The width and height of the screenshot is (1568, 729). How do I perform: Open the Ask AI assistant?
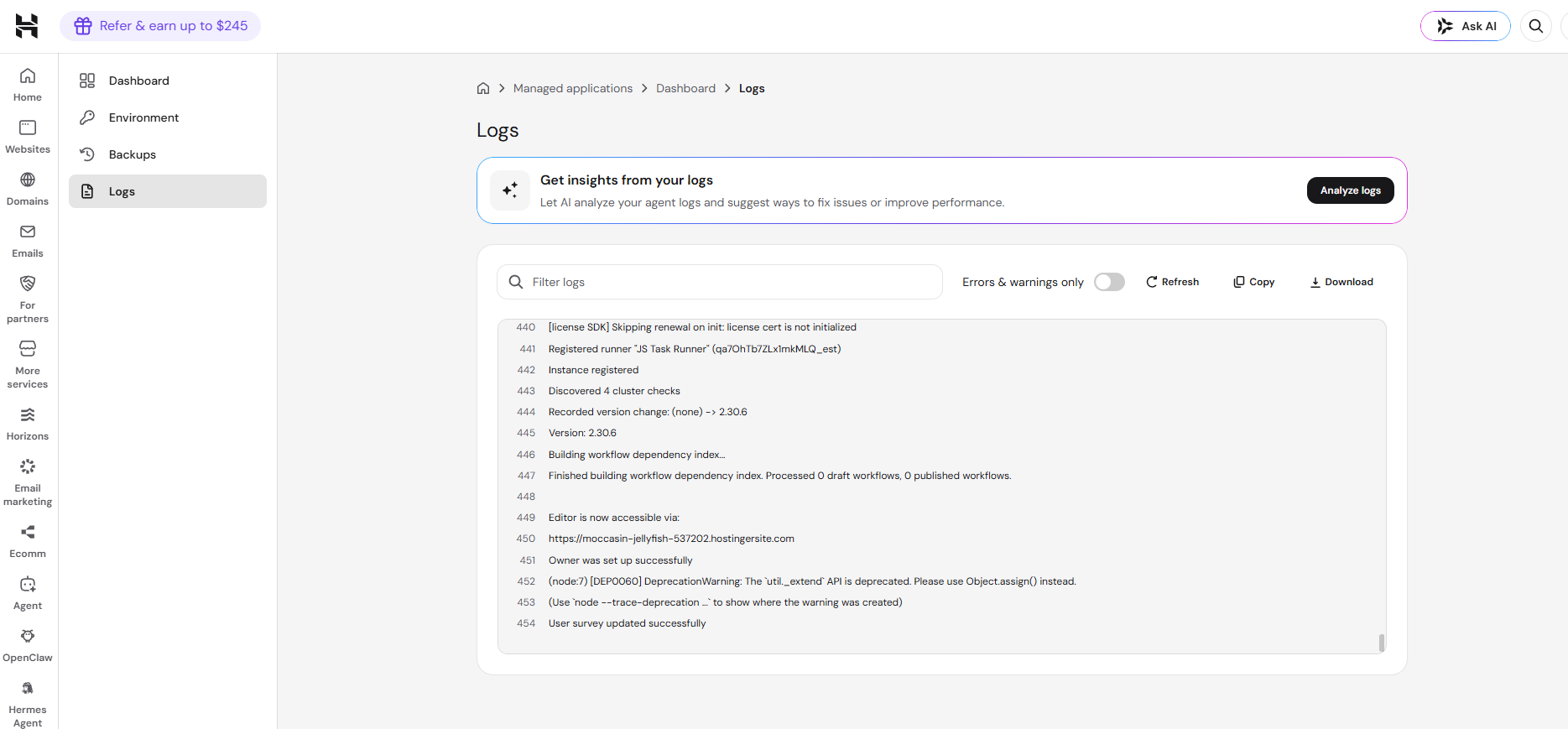click(x=1465, y=26)
